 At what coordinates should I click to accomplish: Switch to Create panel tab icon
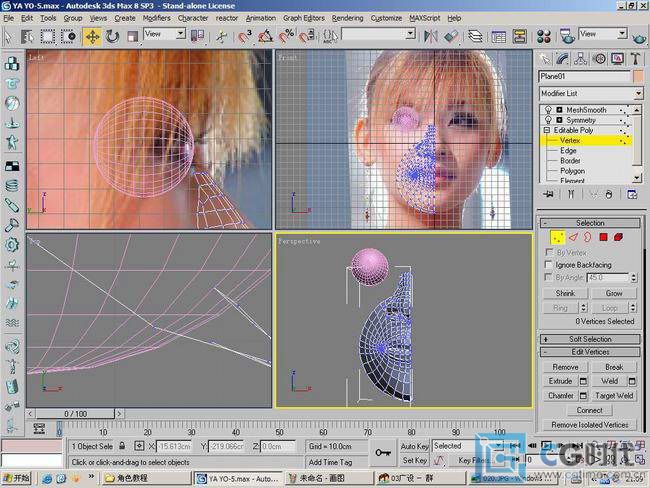tap(545, 59)
